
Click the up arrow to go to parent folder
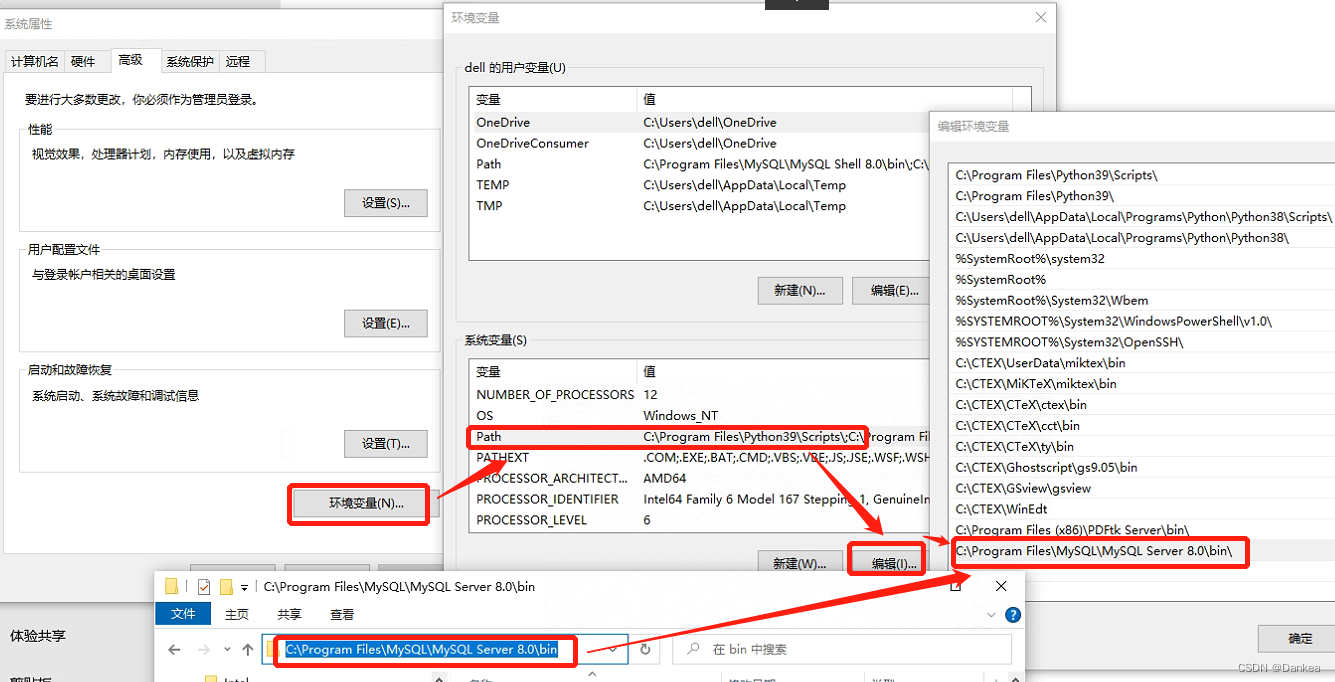tap(246, 649)
